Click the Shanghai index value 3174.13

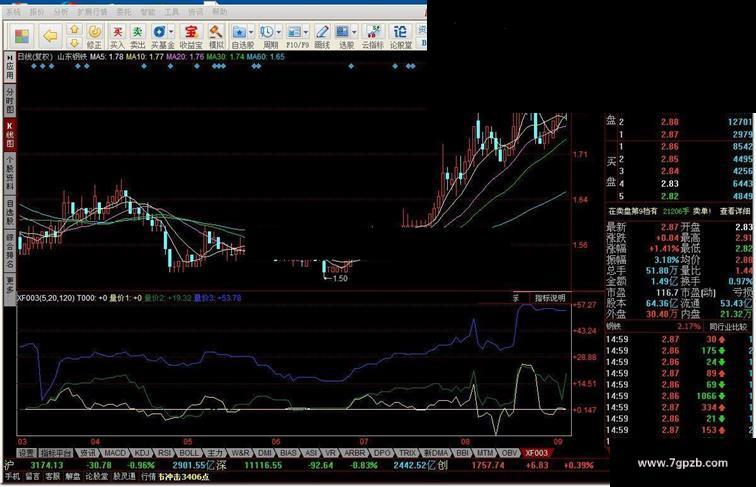(47, 465)
